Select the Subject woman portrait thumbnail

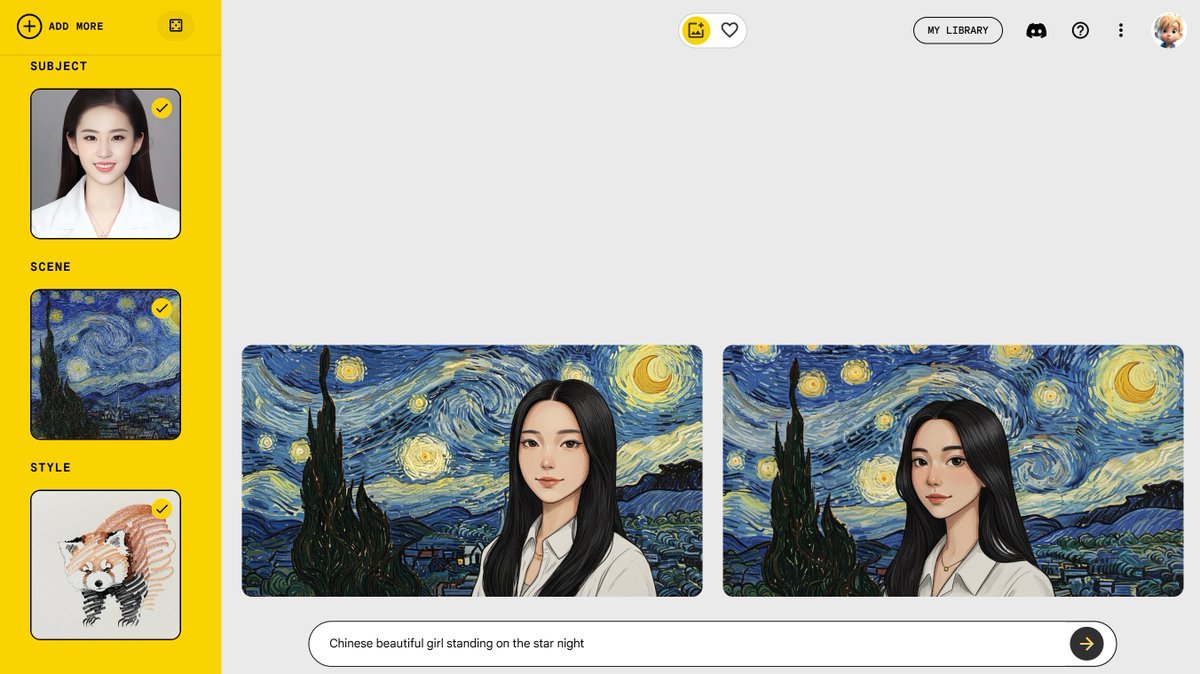105,164
